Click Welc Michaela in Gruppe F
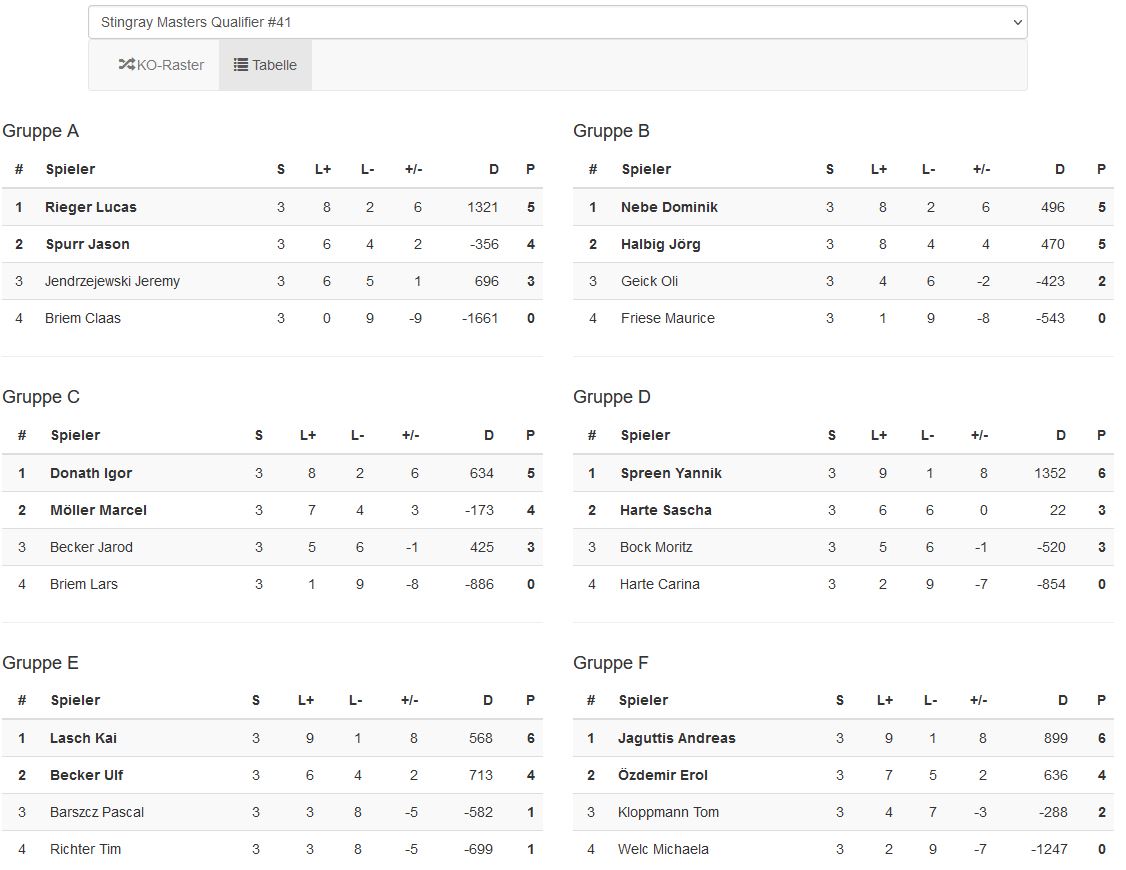The image size is (1126, 870). click(663, 849)
